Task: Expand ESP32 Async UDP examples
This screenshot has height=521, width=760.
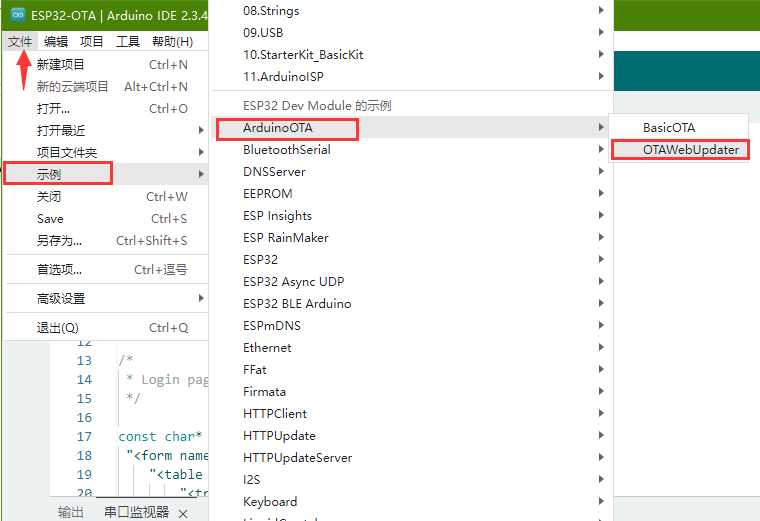Action: 411,281
